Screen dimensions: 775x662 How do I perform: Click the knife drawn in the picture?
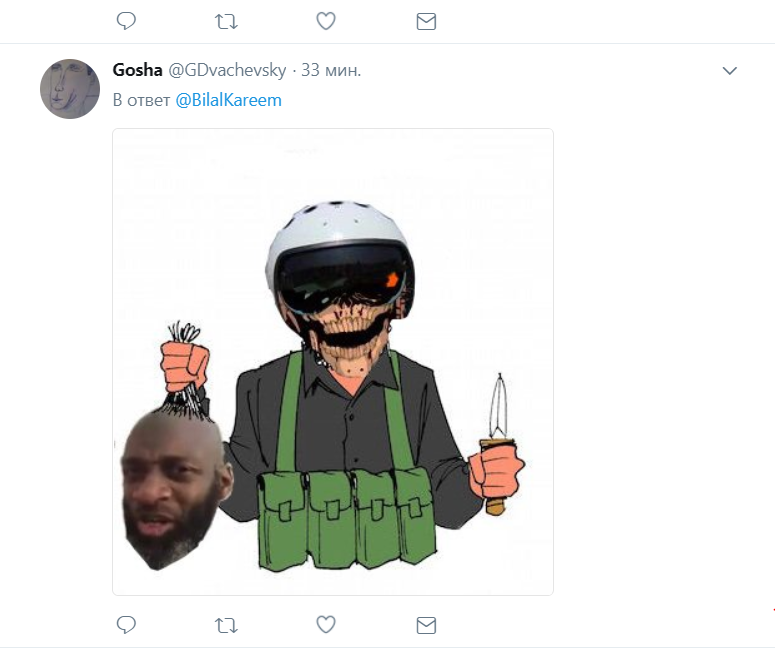[498, 440]
